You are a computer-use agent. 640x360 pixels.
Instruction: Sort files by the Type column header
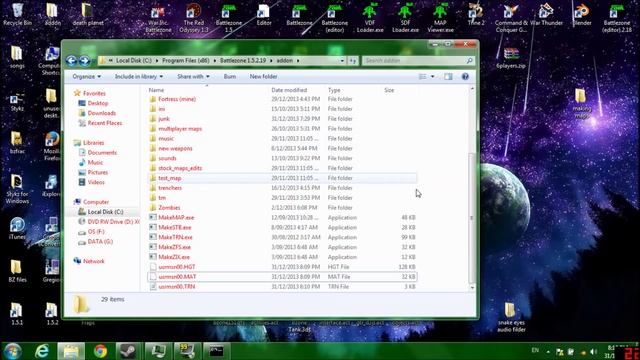(334, 90)
